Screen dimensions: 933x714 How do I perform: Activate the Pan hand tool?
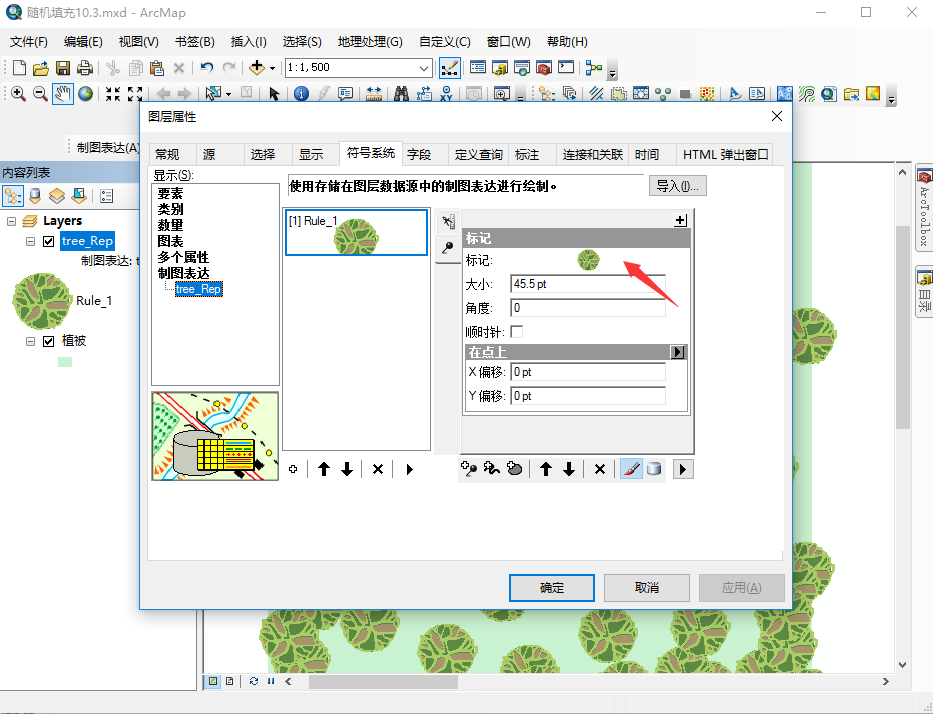coord(62,94)
